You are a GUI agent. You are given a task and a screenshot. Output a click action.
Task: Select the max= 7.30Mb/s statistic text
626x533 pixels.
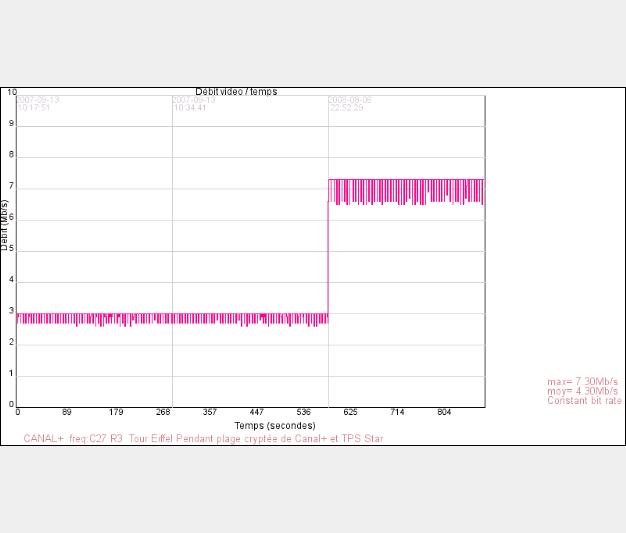point(582,382)
